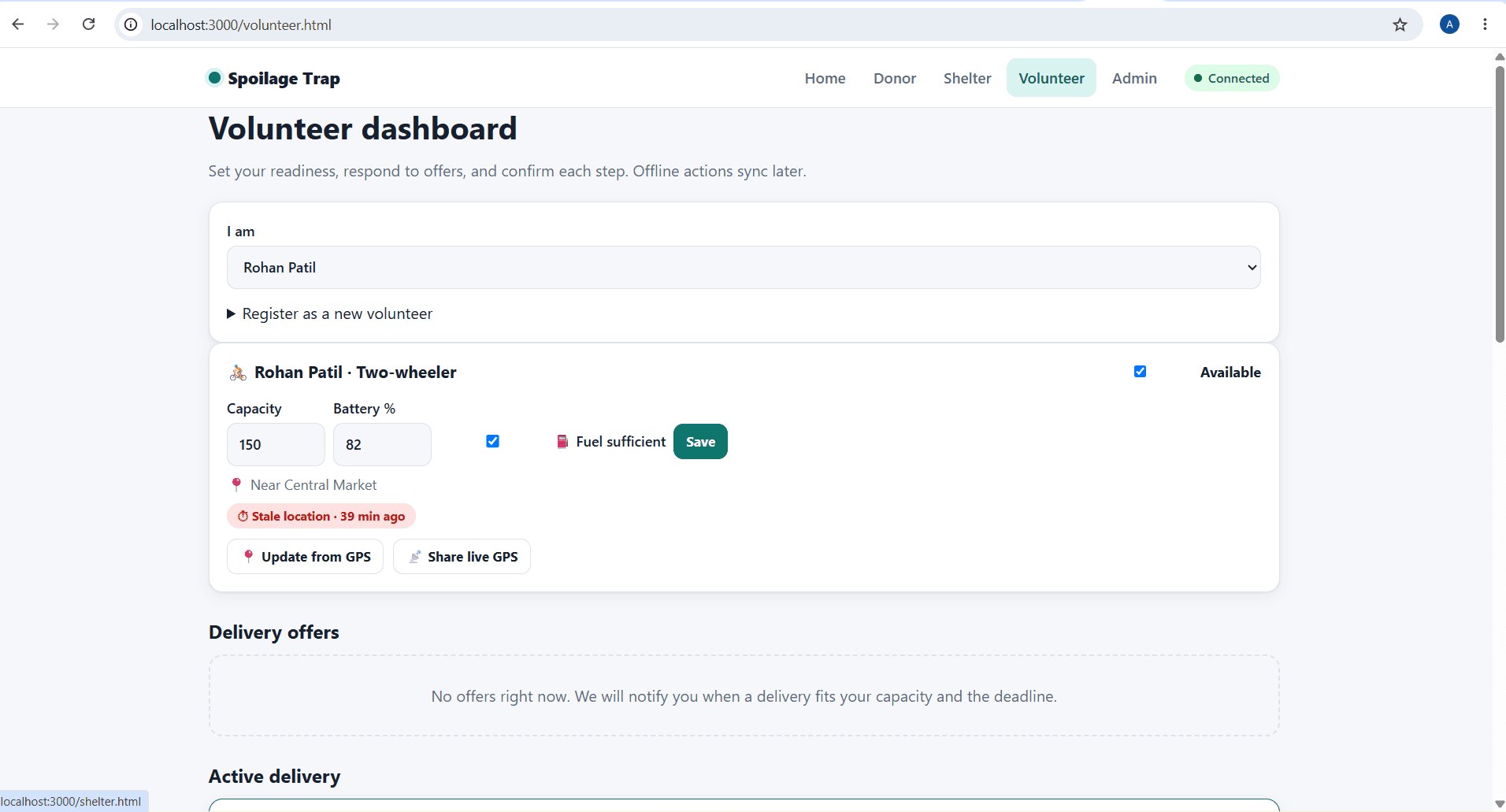Image resolution: width=1506 pixels, height=812 pixels.
Task: Click the Delivery offers heading
Action: (273, 632)
